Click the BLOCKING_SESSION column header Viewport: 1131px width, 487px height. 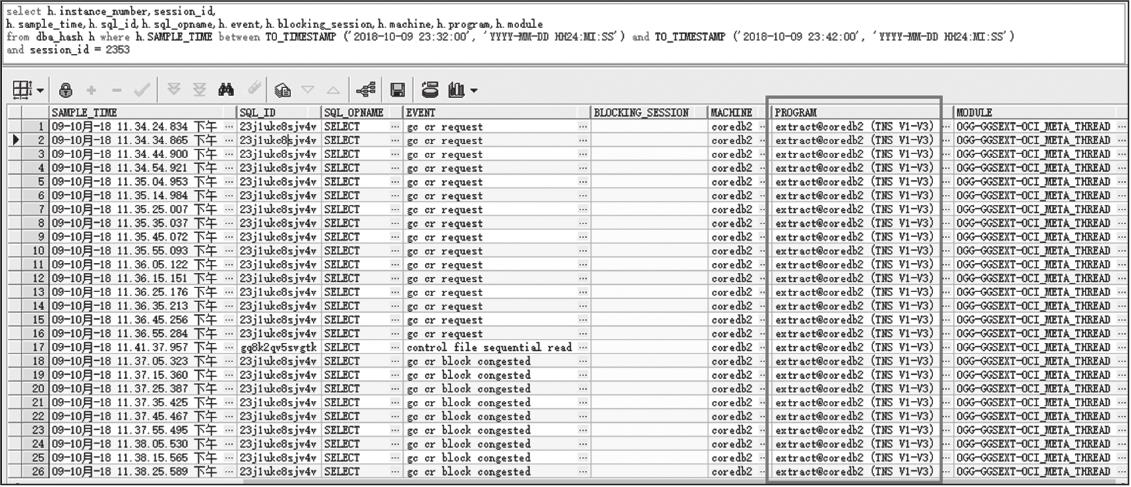click(x=648, y=113)
